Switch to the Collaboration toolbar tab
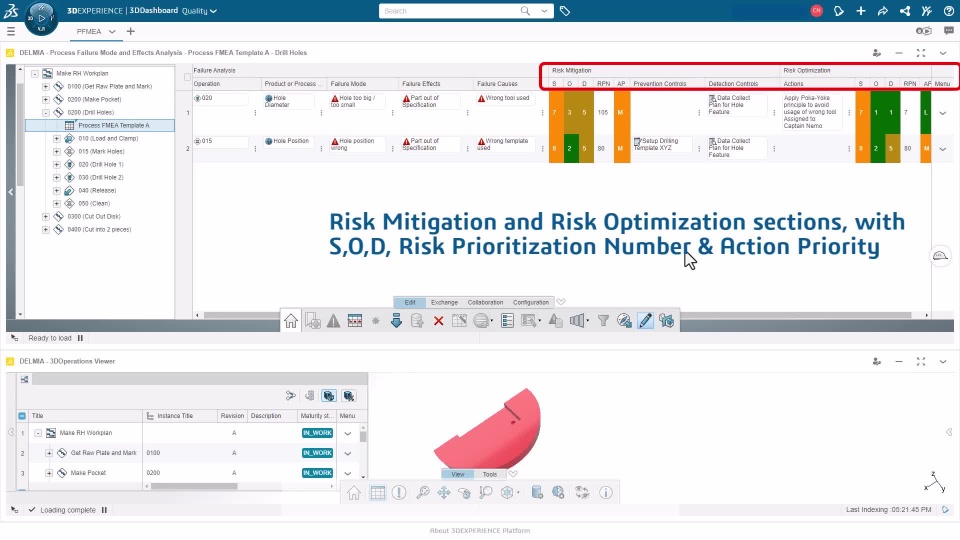 point(486,302)
